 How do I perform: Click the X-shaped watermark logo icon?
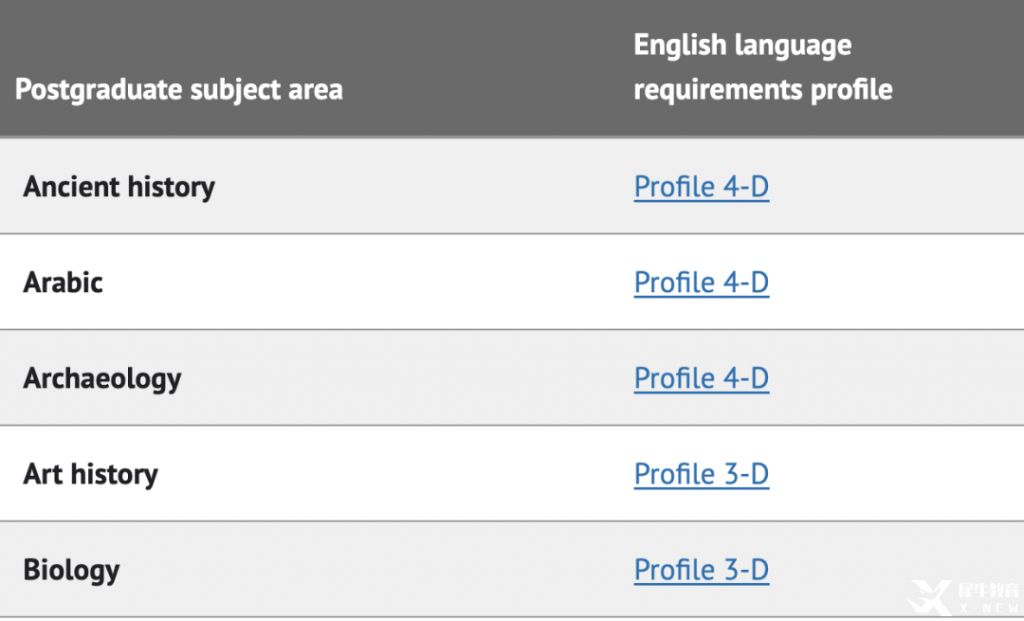(929, 597)
